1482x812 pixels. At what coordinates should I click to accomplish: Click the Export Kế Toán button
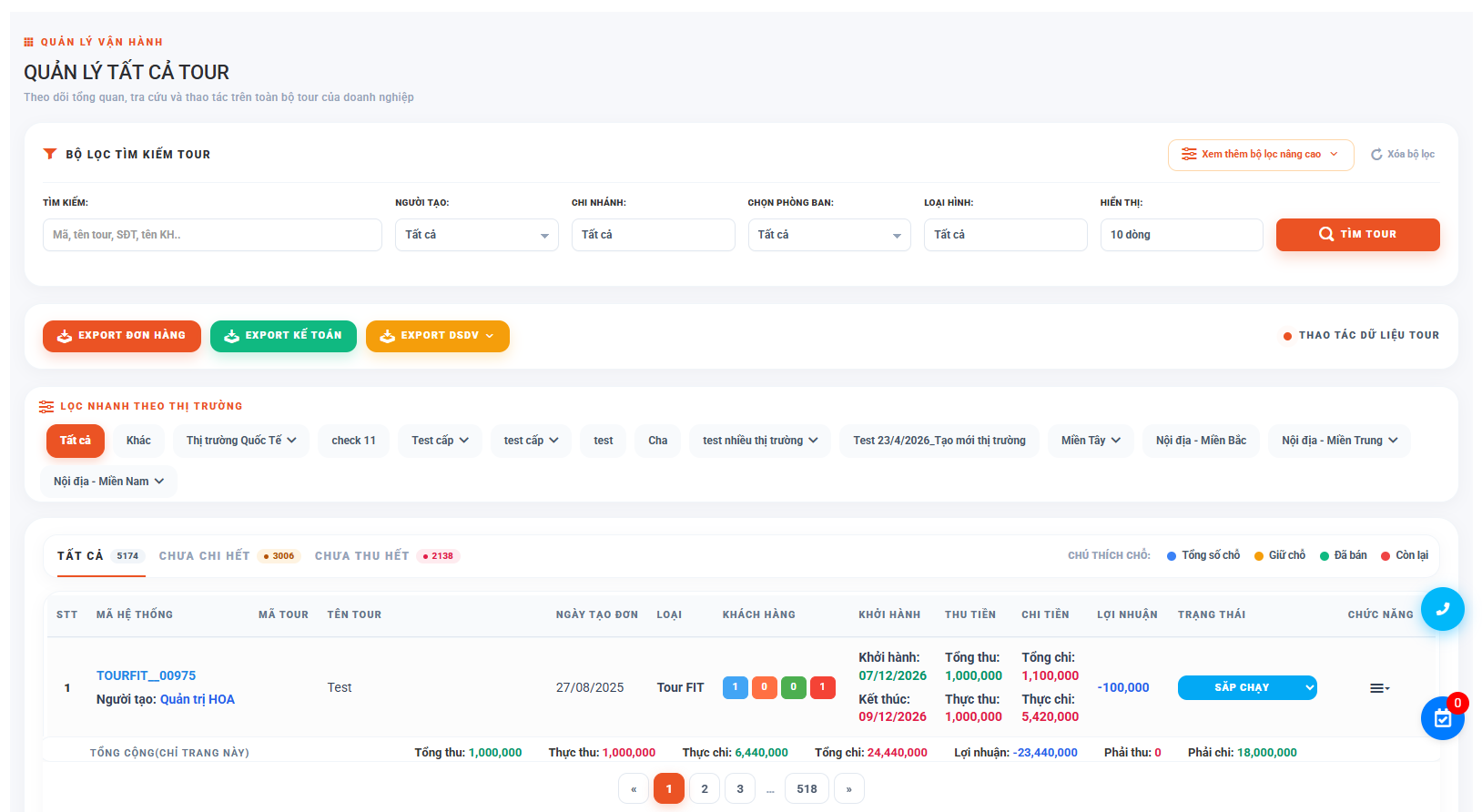coord(283,336)
